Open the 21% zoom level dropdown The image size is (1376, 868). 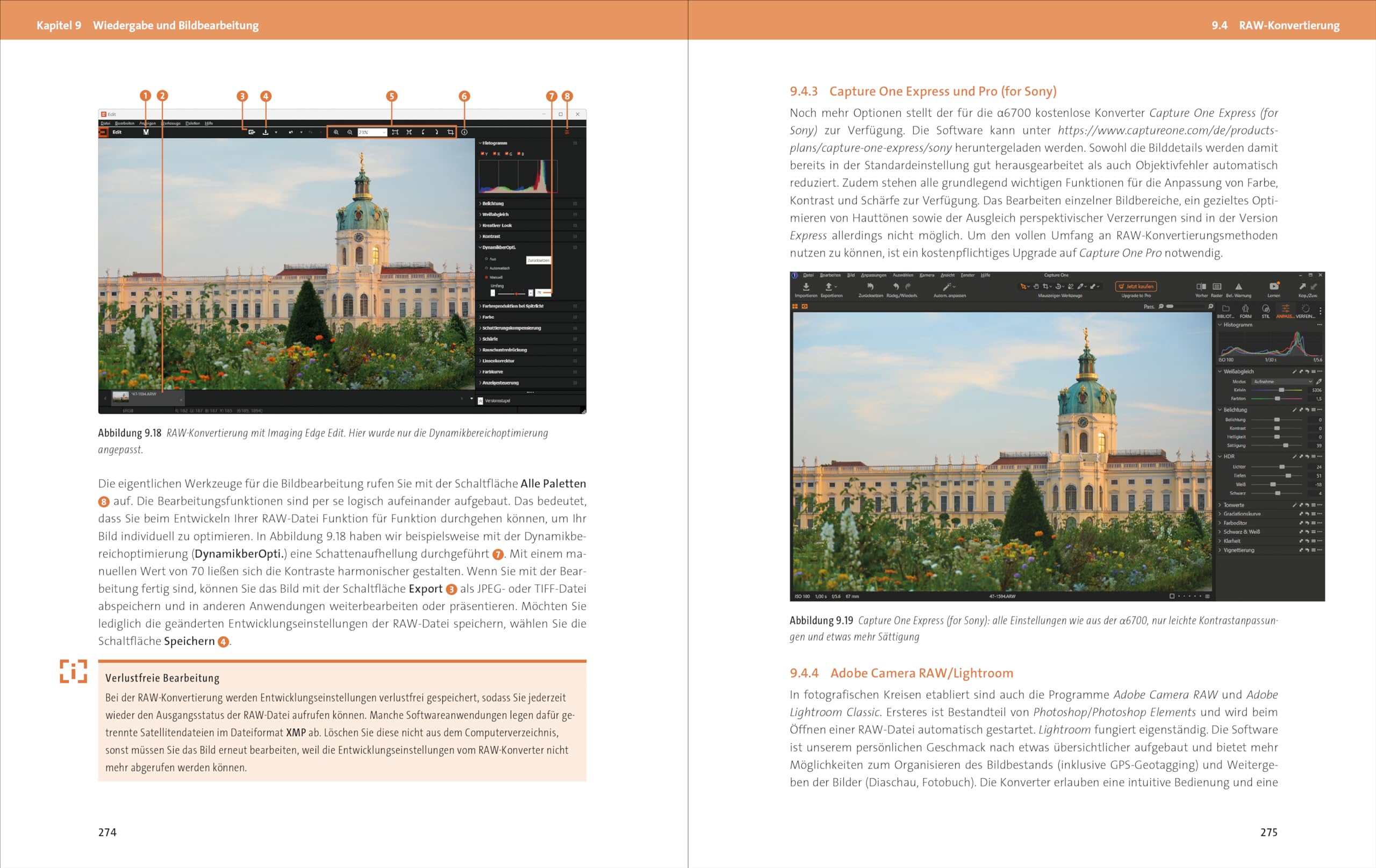[372, 132]
